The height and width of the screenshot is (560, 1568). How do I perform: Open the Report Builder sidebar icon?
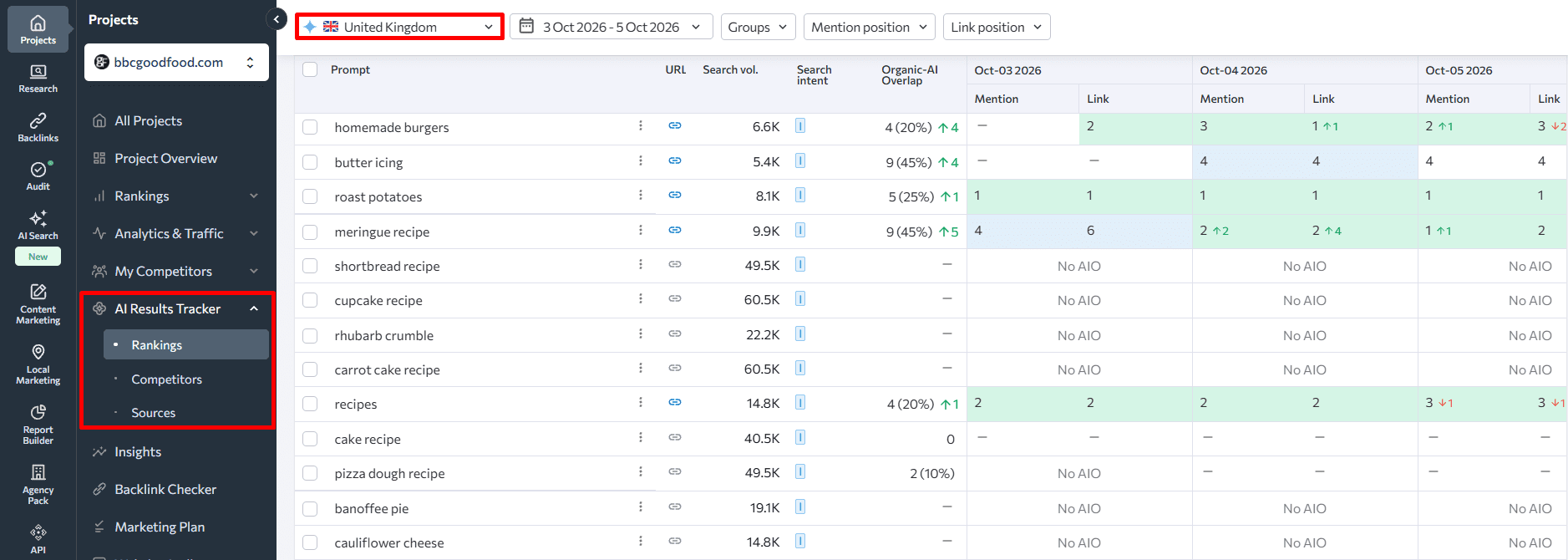click(x=38, y=424)
